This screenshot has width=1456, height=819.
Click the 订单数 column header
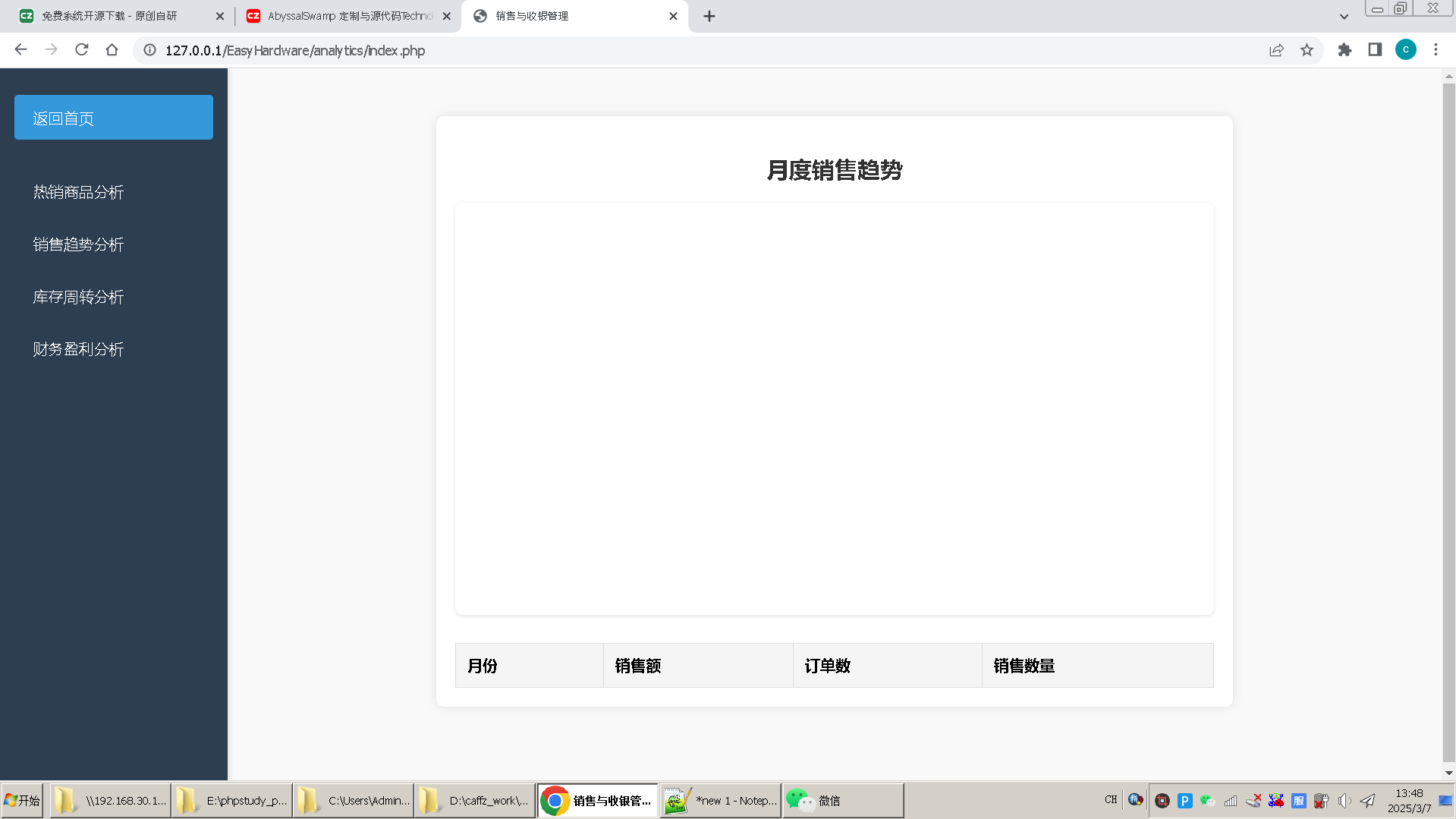tap(888, 666)
